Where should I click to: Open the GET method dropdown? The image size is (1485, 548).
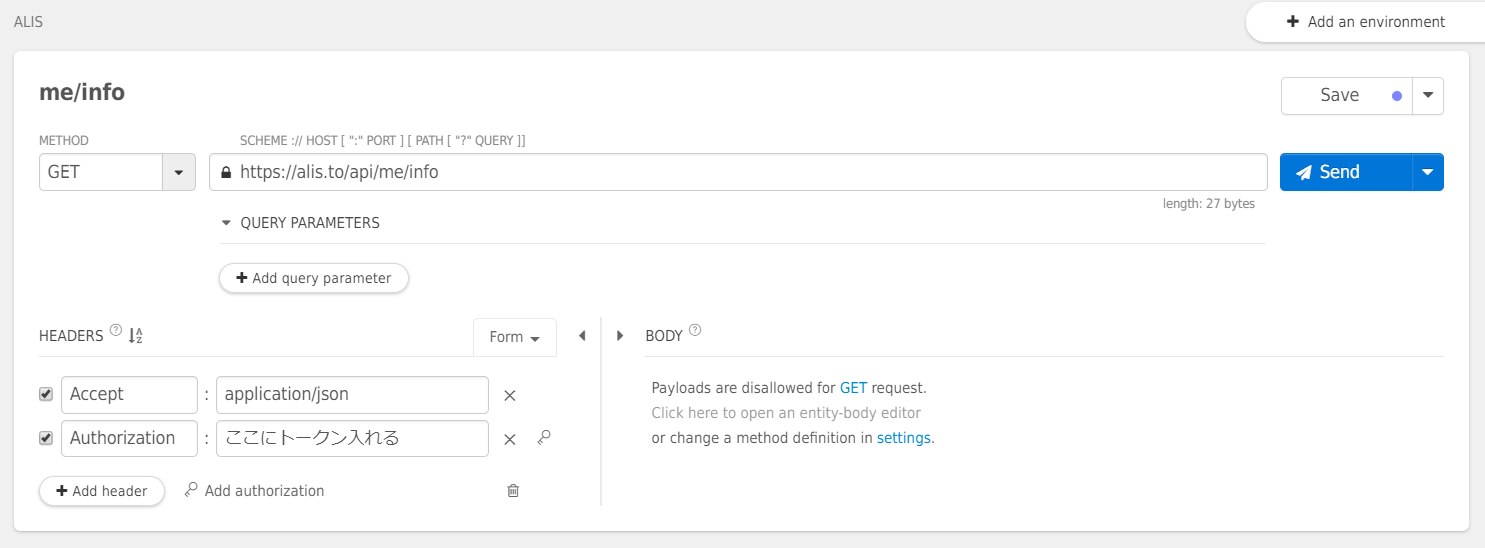point(178,172)
